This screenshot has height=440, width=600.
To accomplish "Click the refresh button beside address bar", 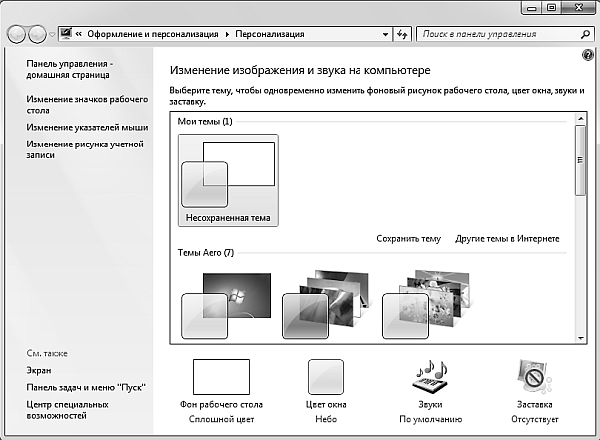I will tap(402, 34).
